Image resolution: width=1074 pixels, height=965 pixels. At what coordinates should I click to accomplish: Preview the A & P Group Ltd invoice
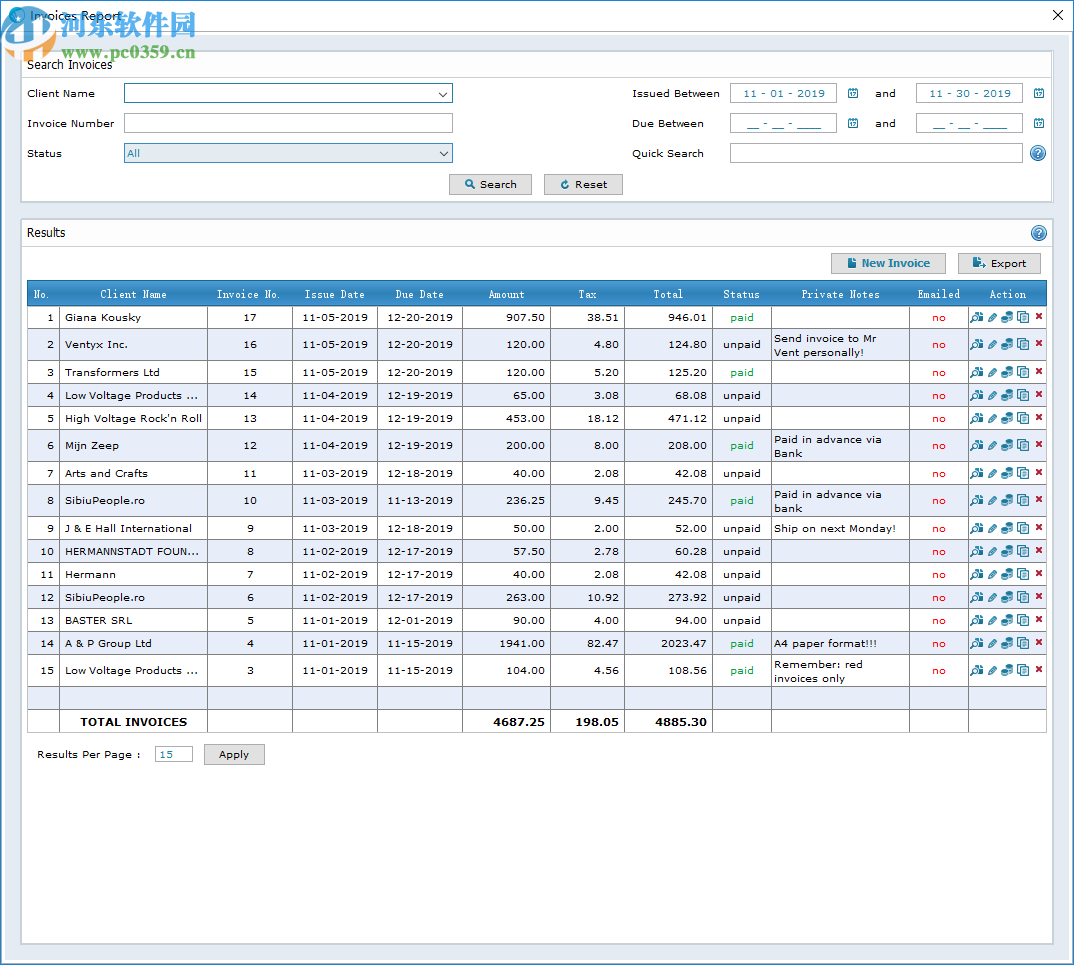976,644
